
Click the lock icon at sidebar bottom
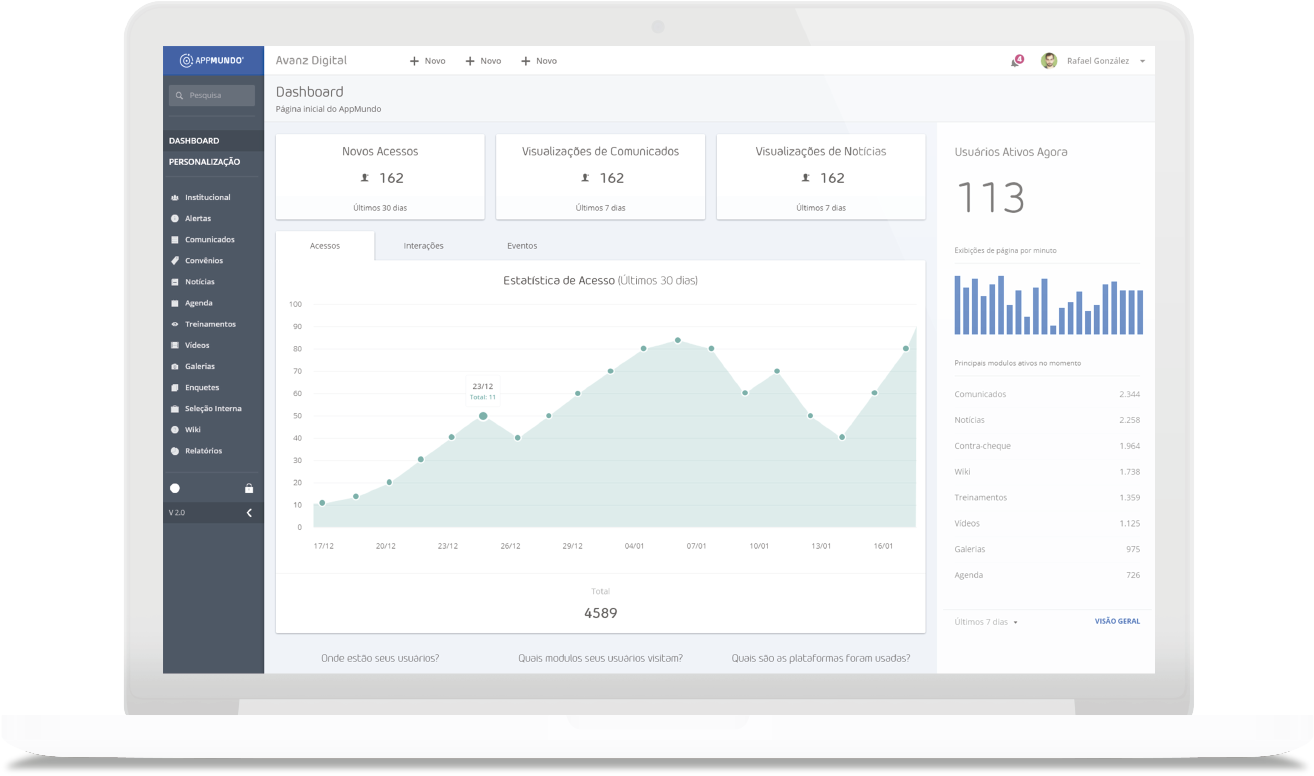249,489
